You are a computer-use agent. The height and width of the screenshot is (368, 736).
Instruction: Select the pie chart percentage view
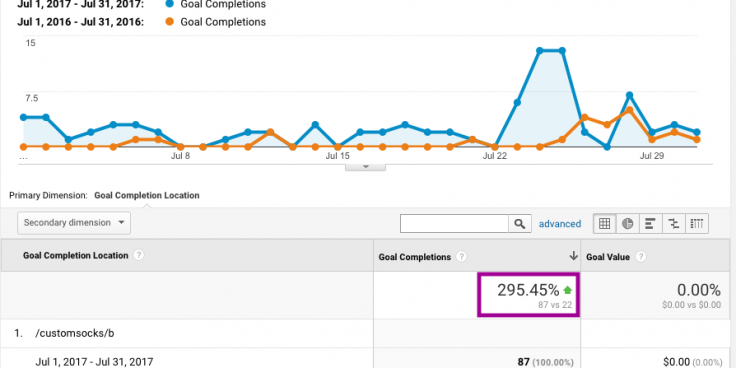point(628,224)
